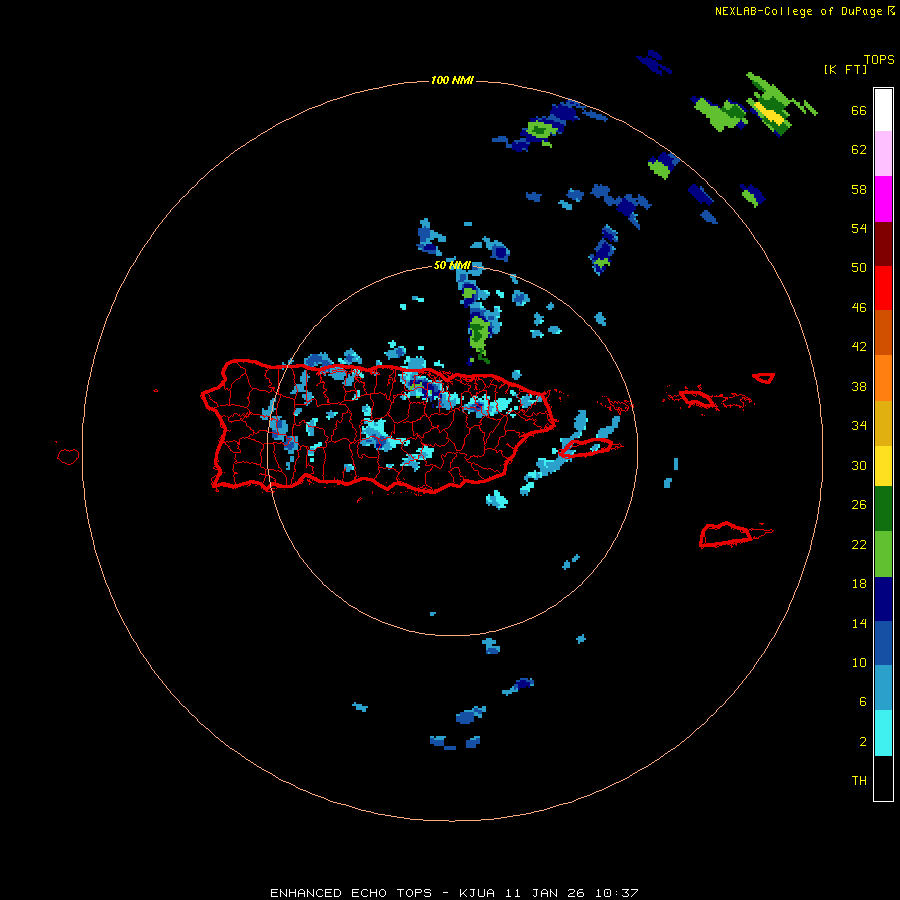Click the cyan legend swatch
This screenshot has height=900, width=900.
click(x=883, y=733)
